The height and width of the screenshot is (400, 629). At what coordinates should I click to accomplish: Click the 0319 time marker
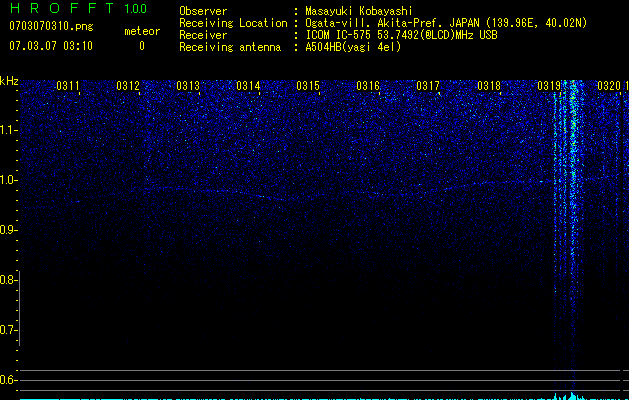coord(549,86)
